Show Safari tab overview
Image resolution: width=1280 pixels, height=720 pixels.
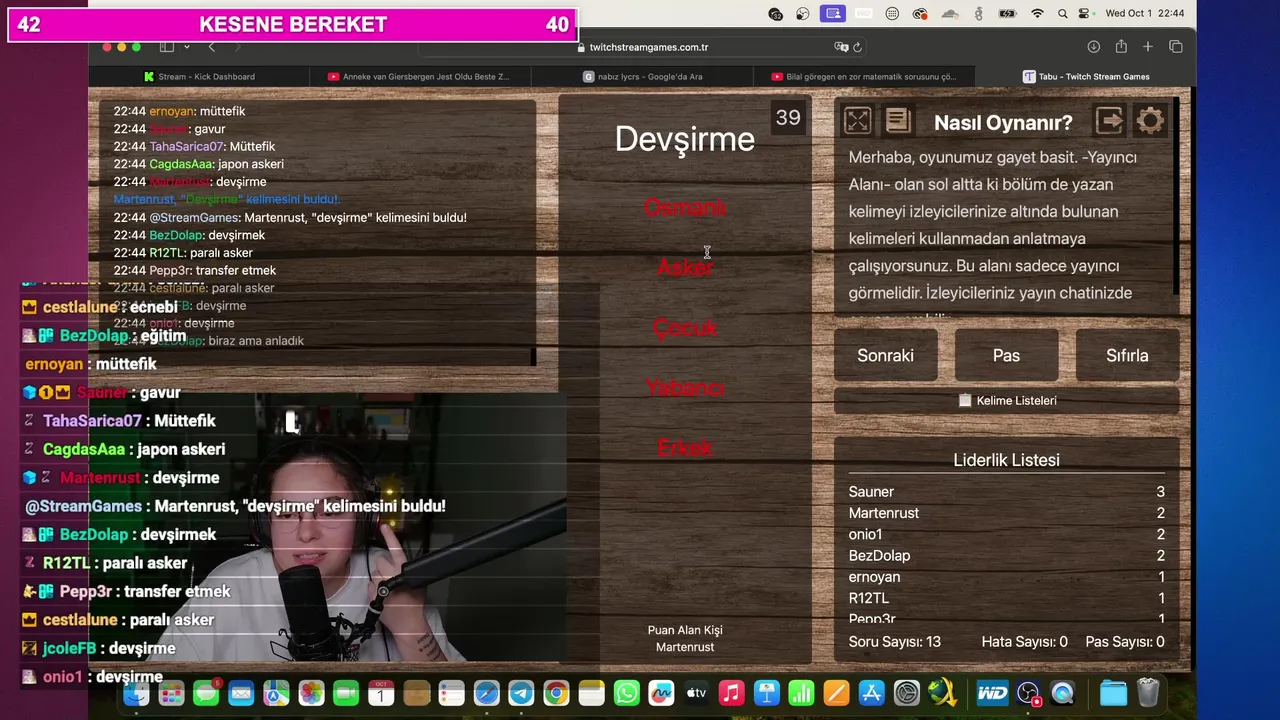(x=1176, y=47)
